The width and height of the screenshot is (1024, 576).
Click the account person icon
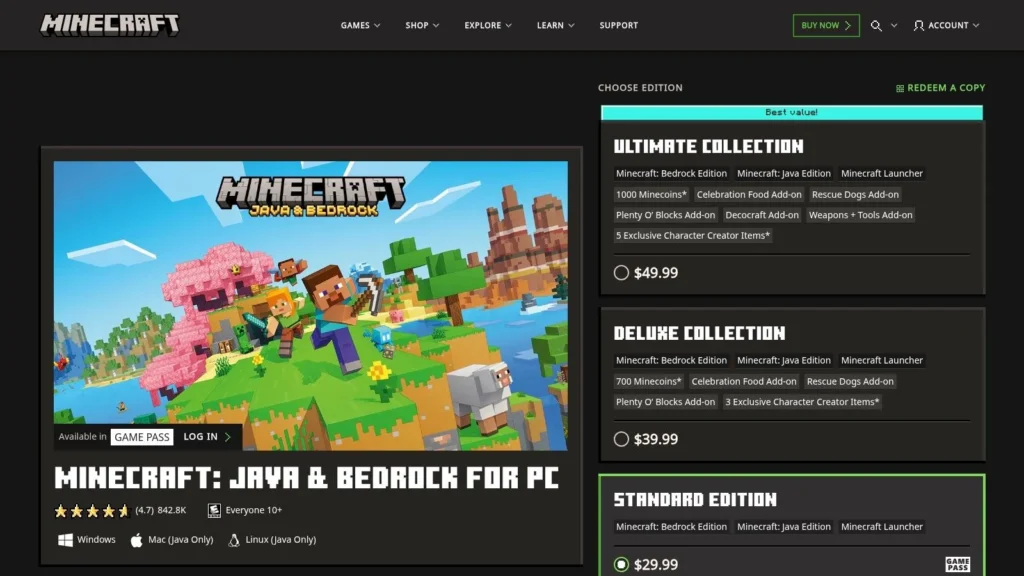[918, 25]
